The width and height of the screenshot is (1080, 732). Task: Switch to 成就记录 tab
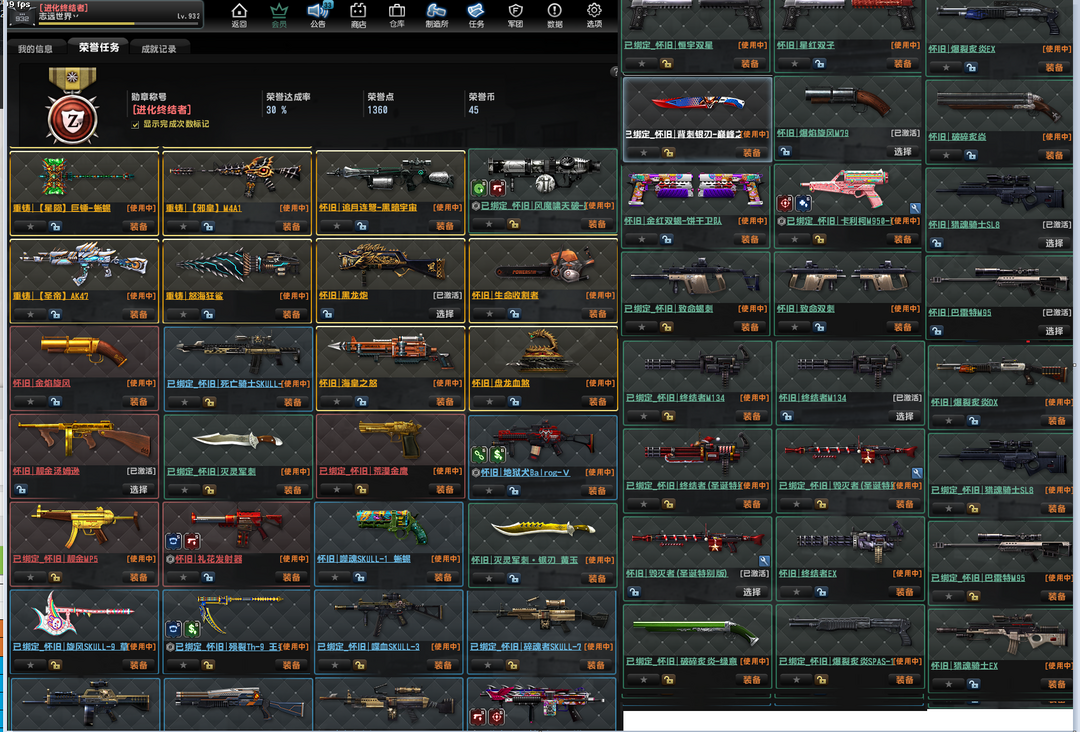159,48
